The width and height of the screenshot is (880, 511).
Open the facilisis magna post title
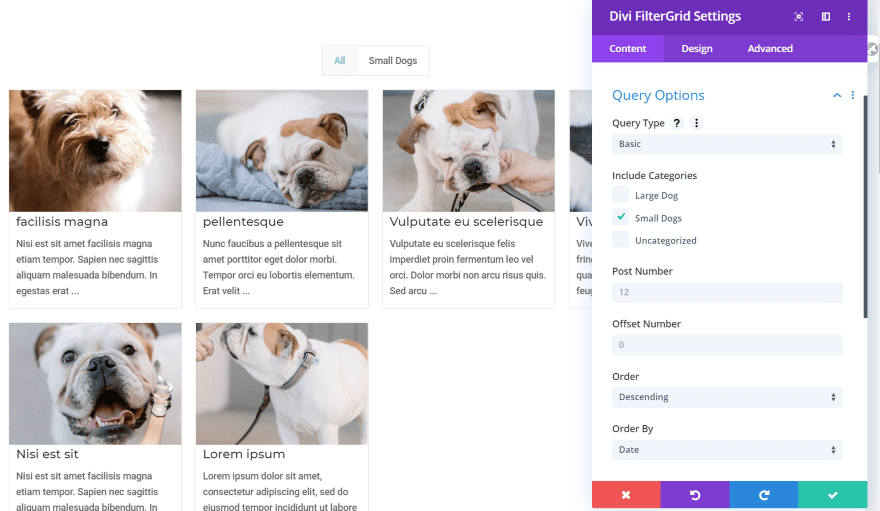point(62,222)
